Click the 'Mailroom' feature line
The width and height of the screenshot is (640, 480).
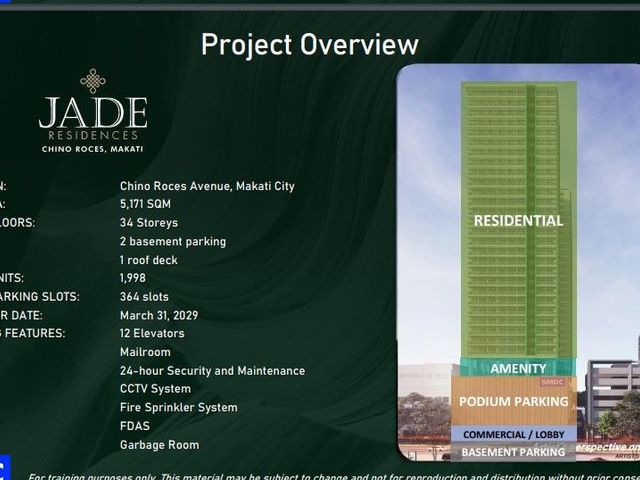[x=145, y=352]
